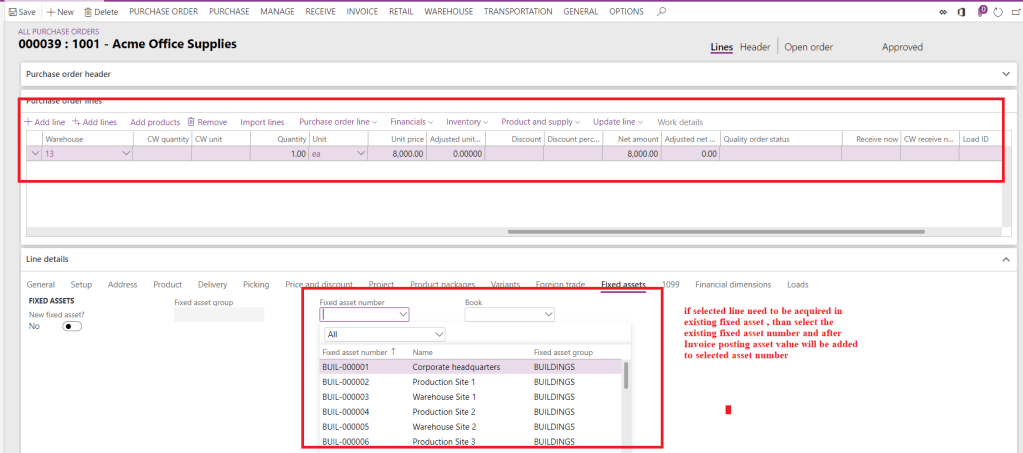Click the Remove line trash icon
Image resolution: width=1023 pixels, height=453 pixels.
tap(191, 122)
